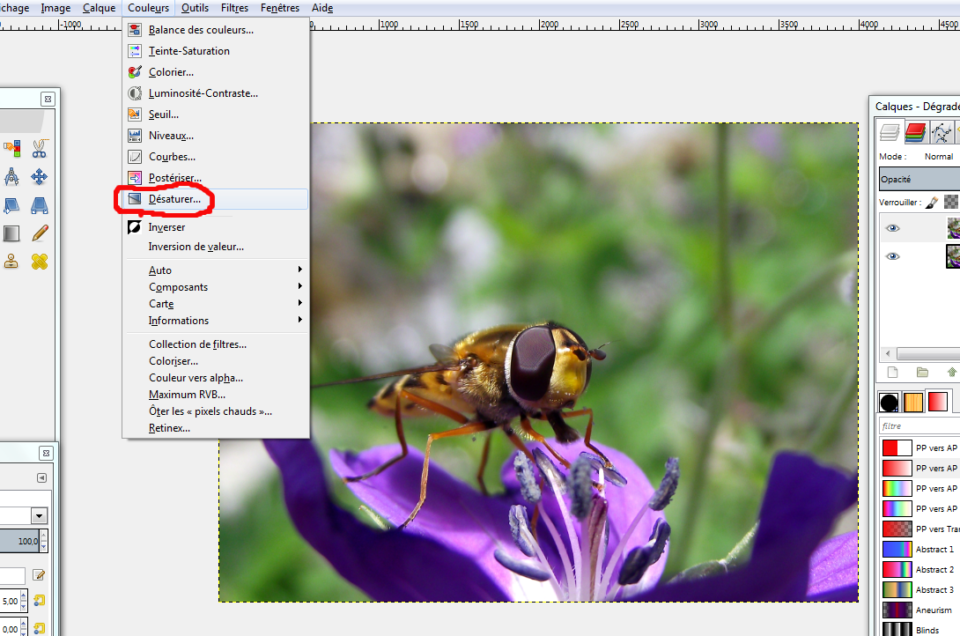Open the Image menu
The width and height of the screenshot is (960, 636).
56,8
